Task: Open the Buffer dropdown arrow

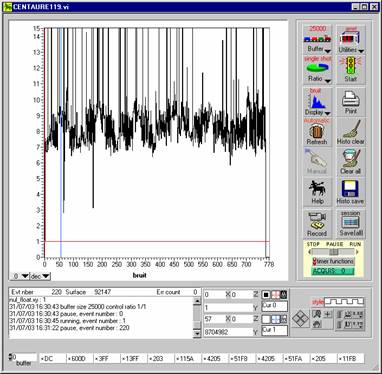Action: coord(328,51)
